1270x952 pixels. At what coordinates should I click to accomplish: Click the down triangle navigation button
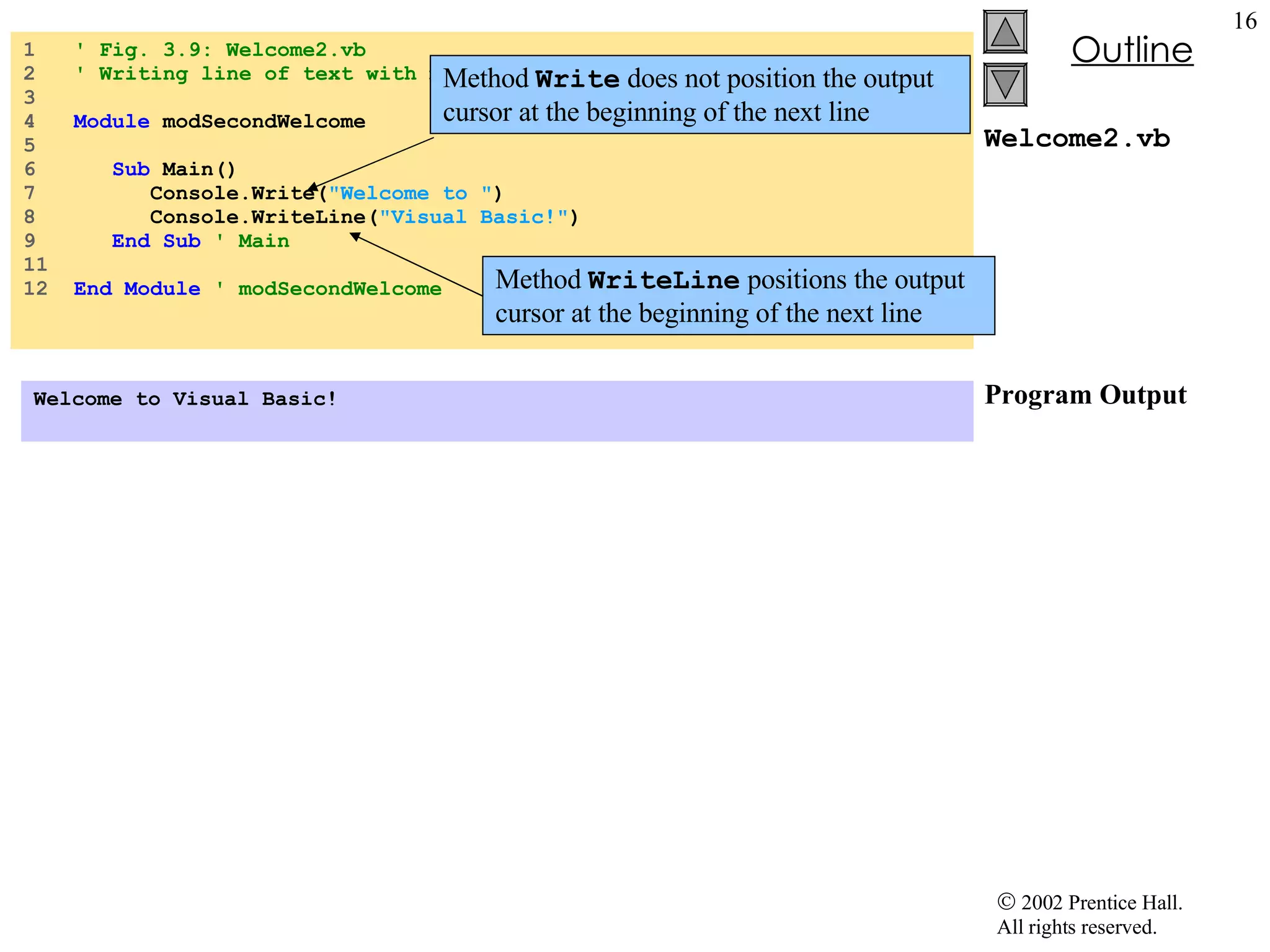tap(1005, 84)
